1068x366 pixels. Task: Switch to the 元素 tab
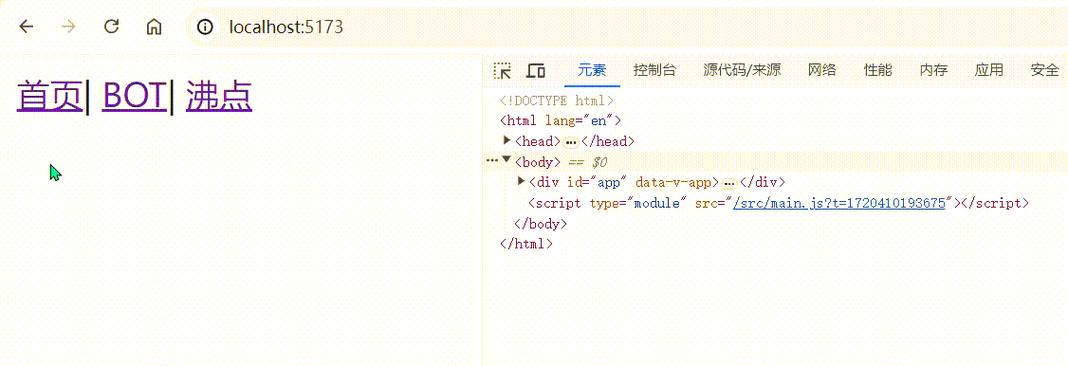coord(592,70)
